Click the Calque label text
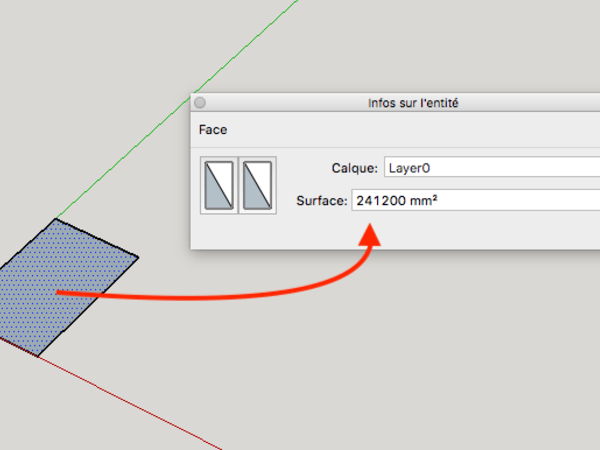 point(354,168)
